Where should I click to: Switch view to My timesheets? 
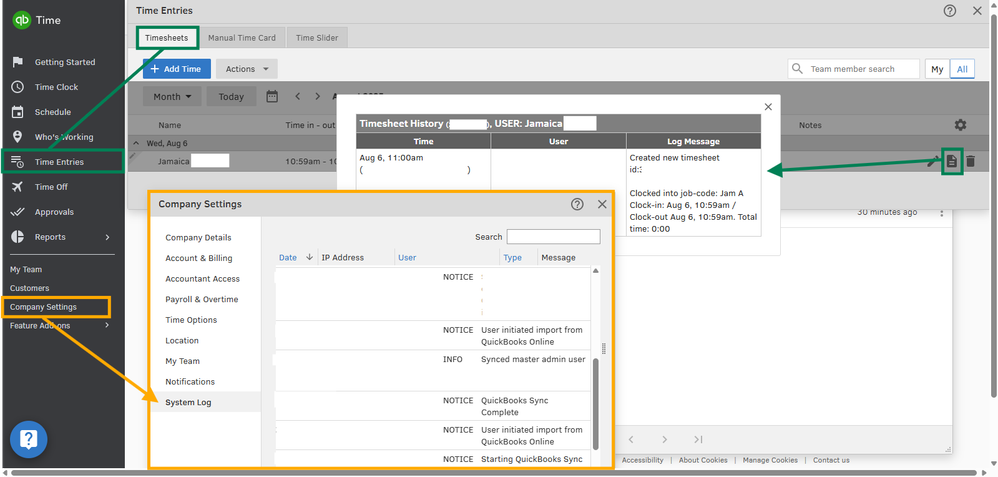point(937,69)
